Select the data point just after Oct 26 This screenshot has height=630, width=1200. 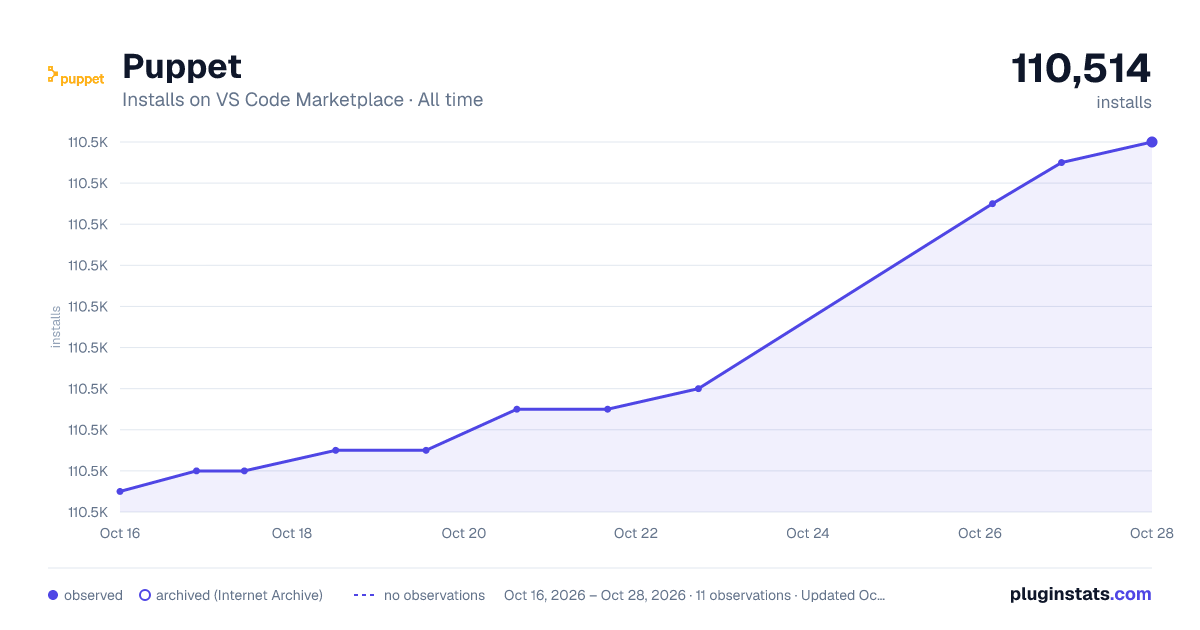992,204
